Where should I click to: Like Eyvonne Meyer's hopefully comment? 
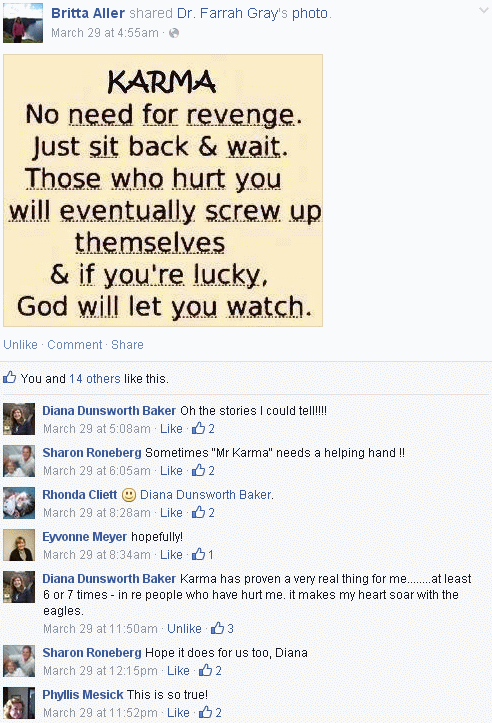171,555
